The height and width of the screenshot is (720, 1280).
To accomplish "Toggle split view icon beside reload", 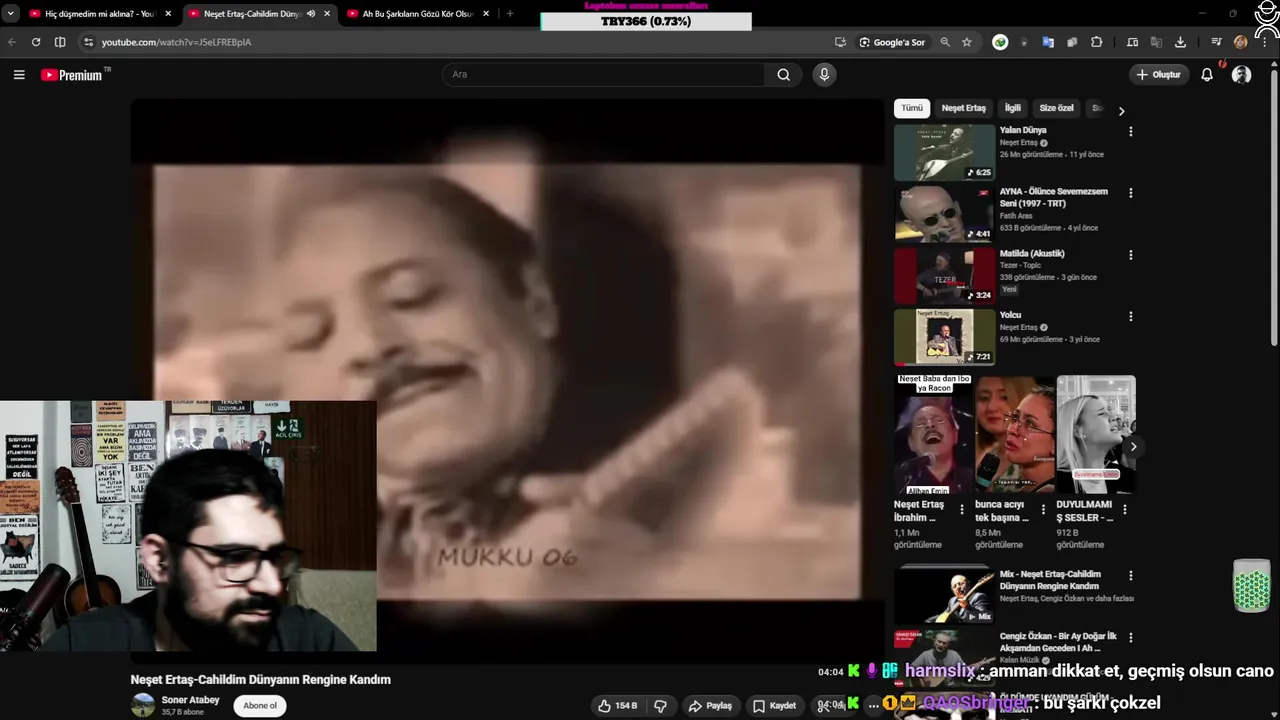I will tap(60, 42).
